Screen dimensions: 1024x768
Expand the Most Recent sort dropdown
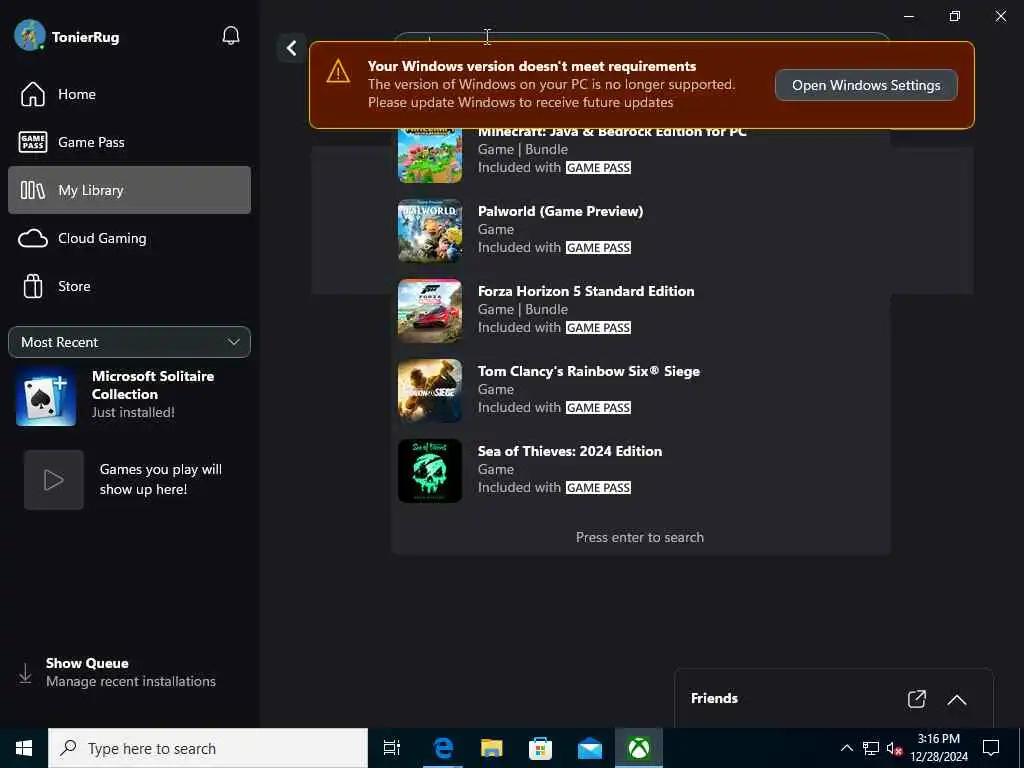point(129,342)
